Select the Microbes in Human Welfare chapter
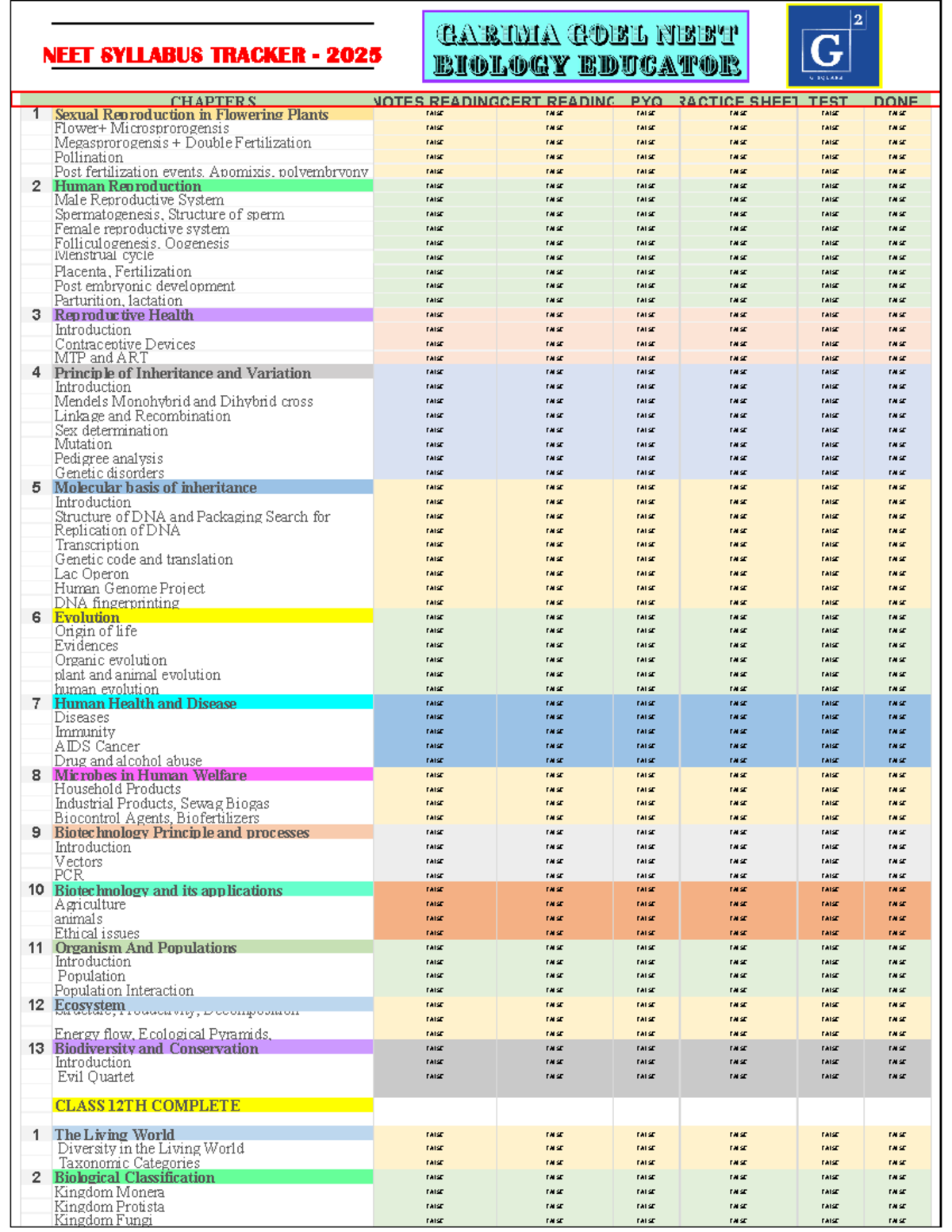The height and width of the screenshot is (1232, 952). click(150, 774)
